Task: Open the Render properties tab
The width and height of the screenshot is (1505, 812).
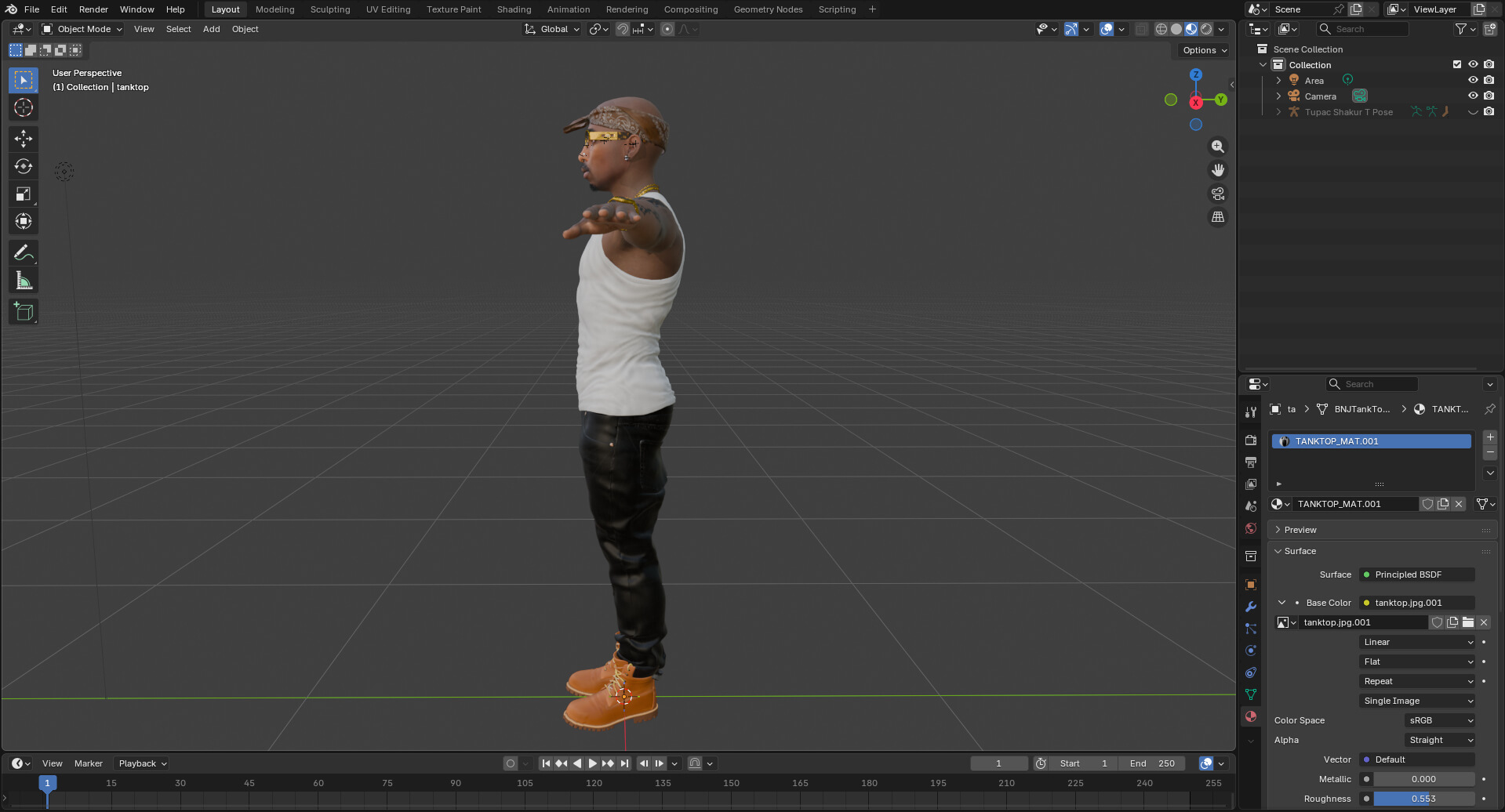Action: coord(1251,440)
